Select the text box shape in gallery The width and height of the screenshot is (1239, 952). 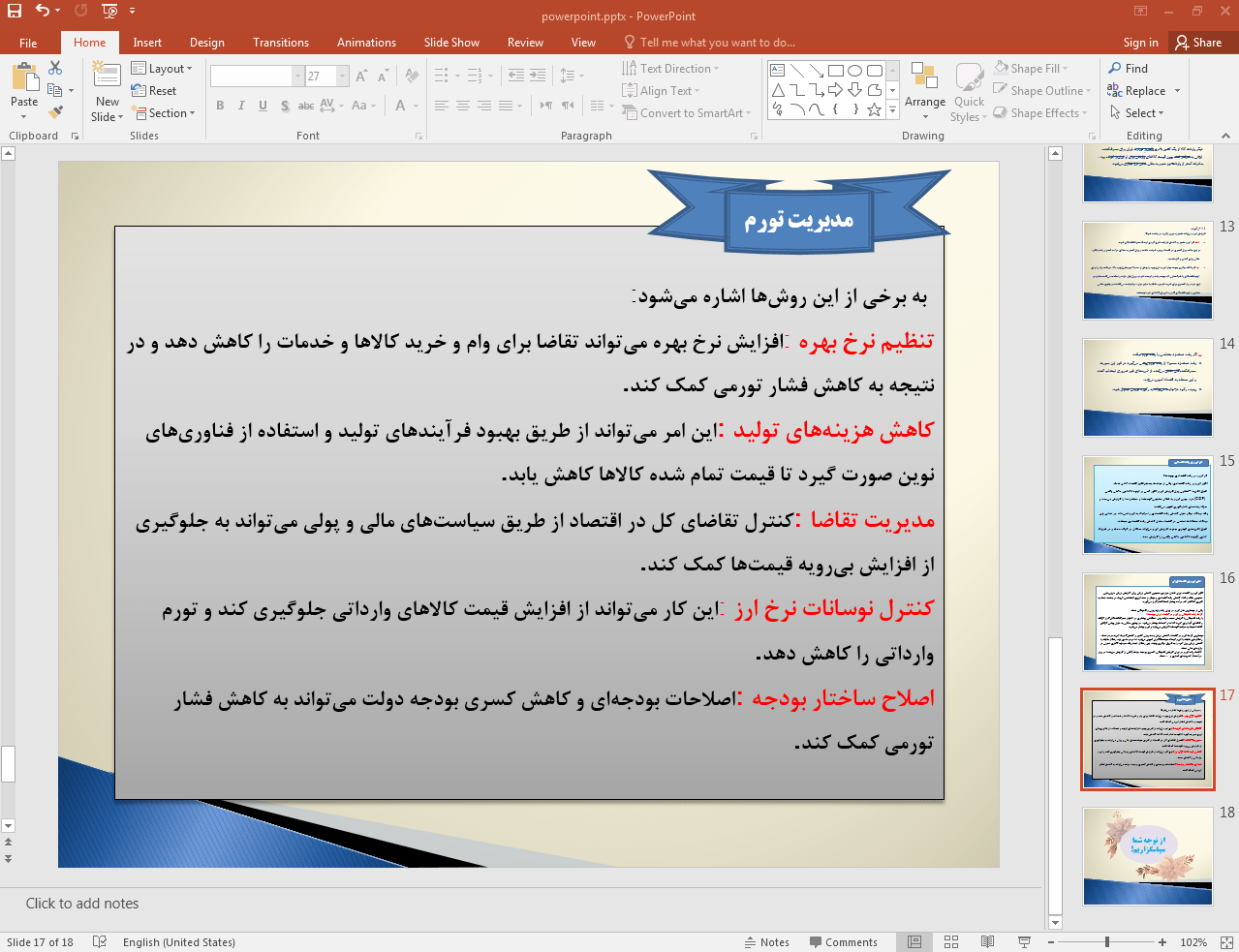pyautogui.click(x=778, y=71)
